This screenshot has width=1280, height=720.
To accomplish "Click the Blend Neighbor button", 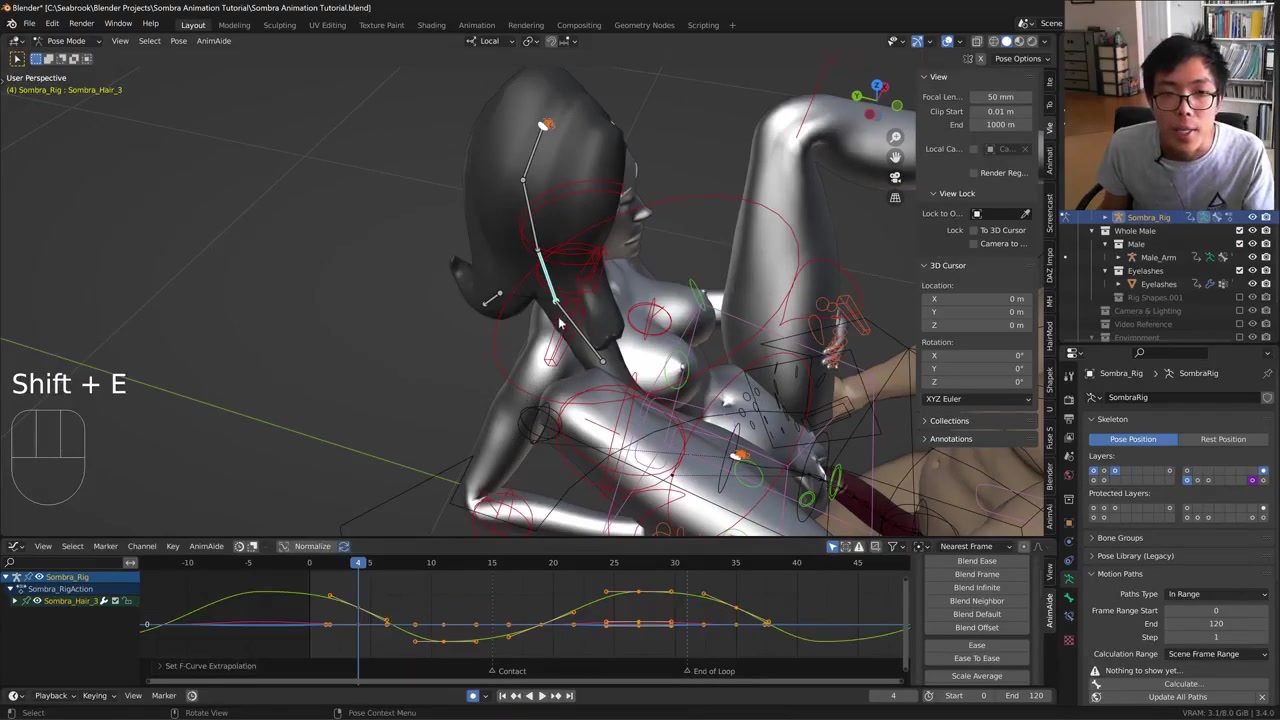I will (x=976, y=601).
